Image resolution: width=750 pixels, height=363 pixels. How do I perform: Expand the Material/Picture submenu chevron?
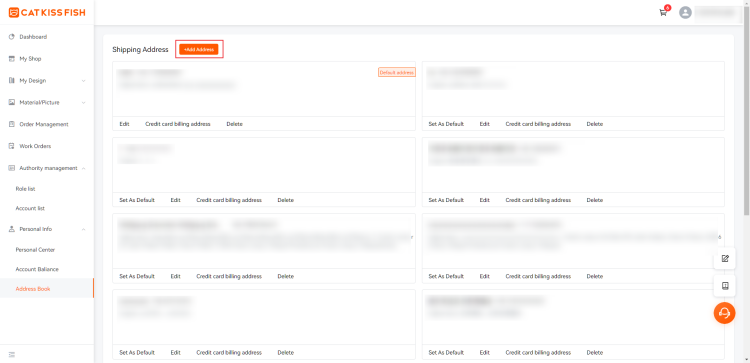(84, 102)
